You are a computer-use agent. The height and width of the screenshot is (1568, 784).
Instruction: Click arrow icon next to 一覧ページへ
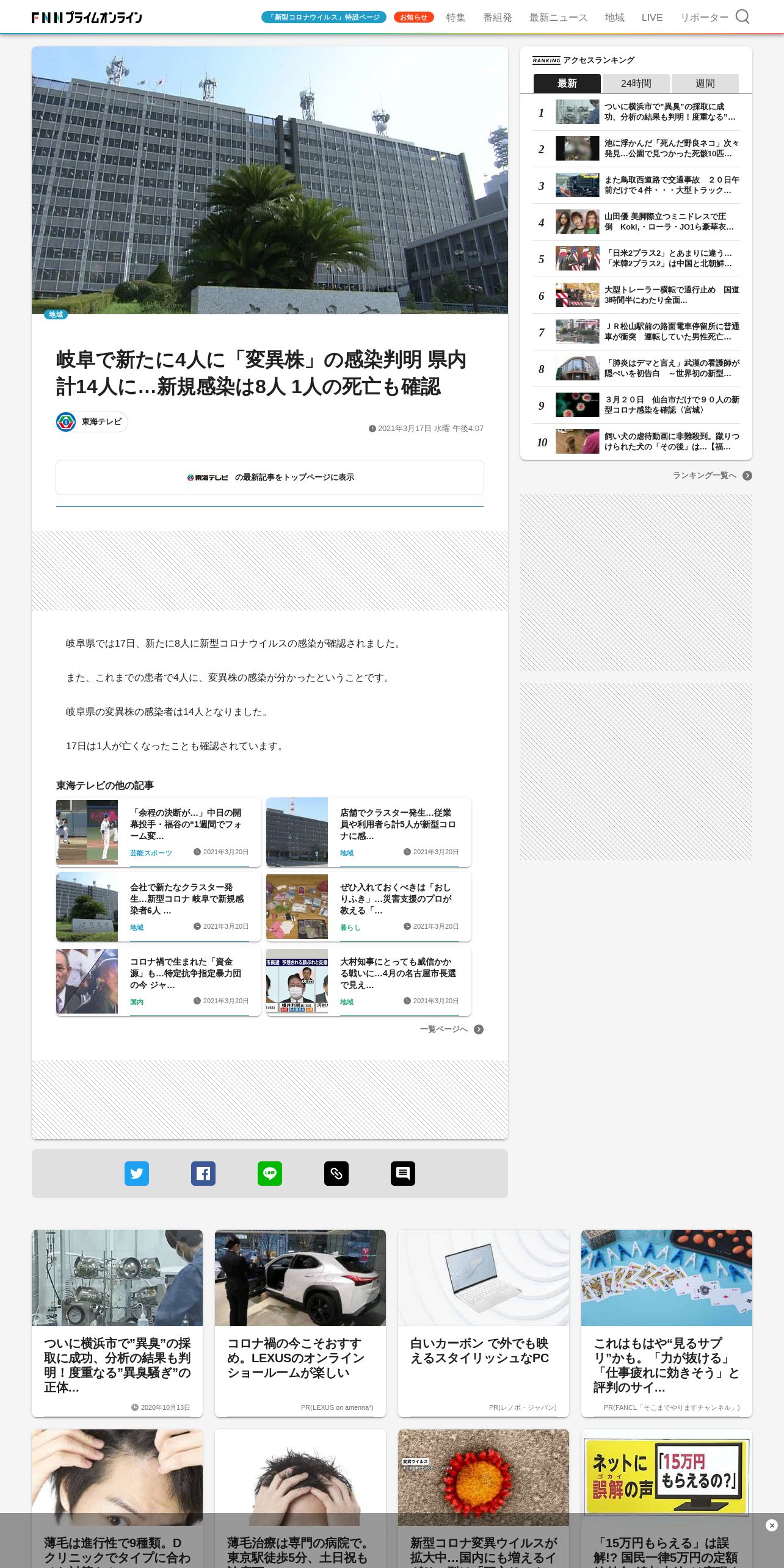[479, 1029]
